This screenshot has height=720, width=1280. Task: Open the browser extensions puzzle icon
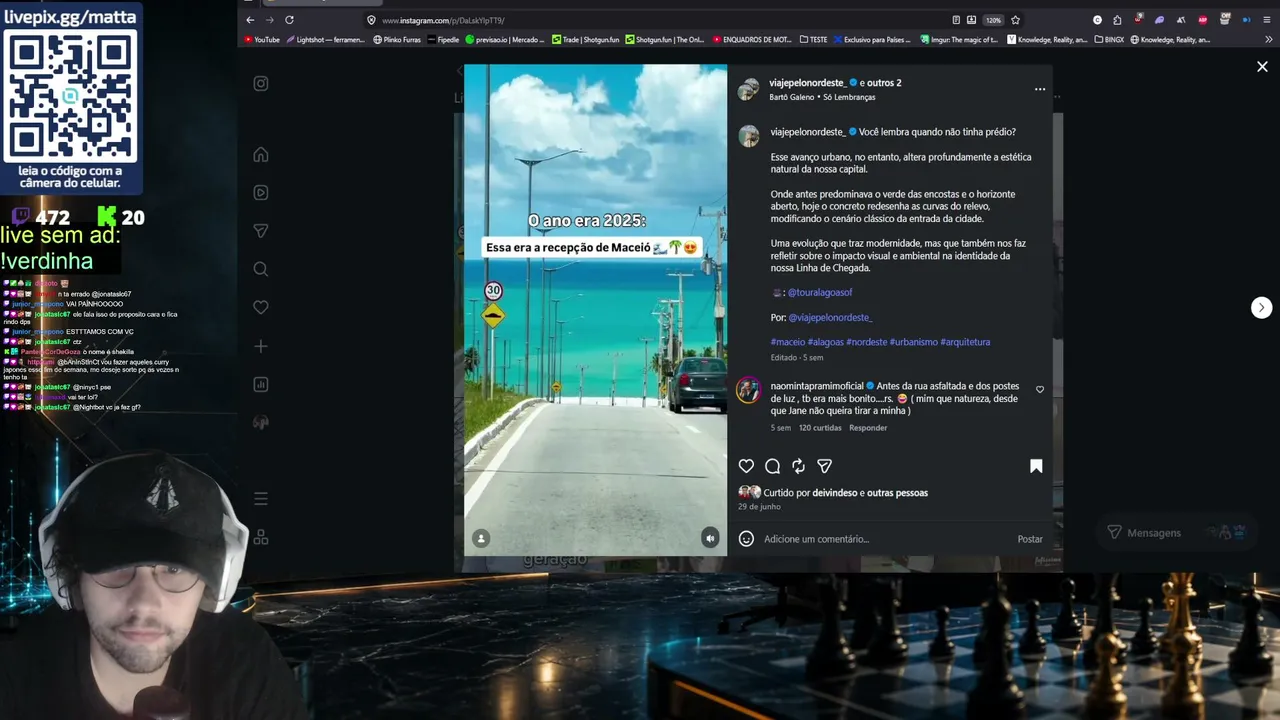pos(1117,20)
